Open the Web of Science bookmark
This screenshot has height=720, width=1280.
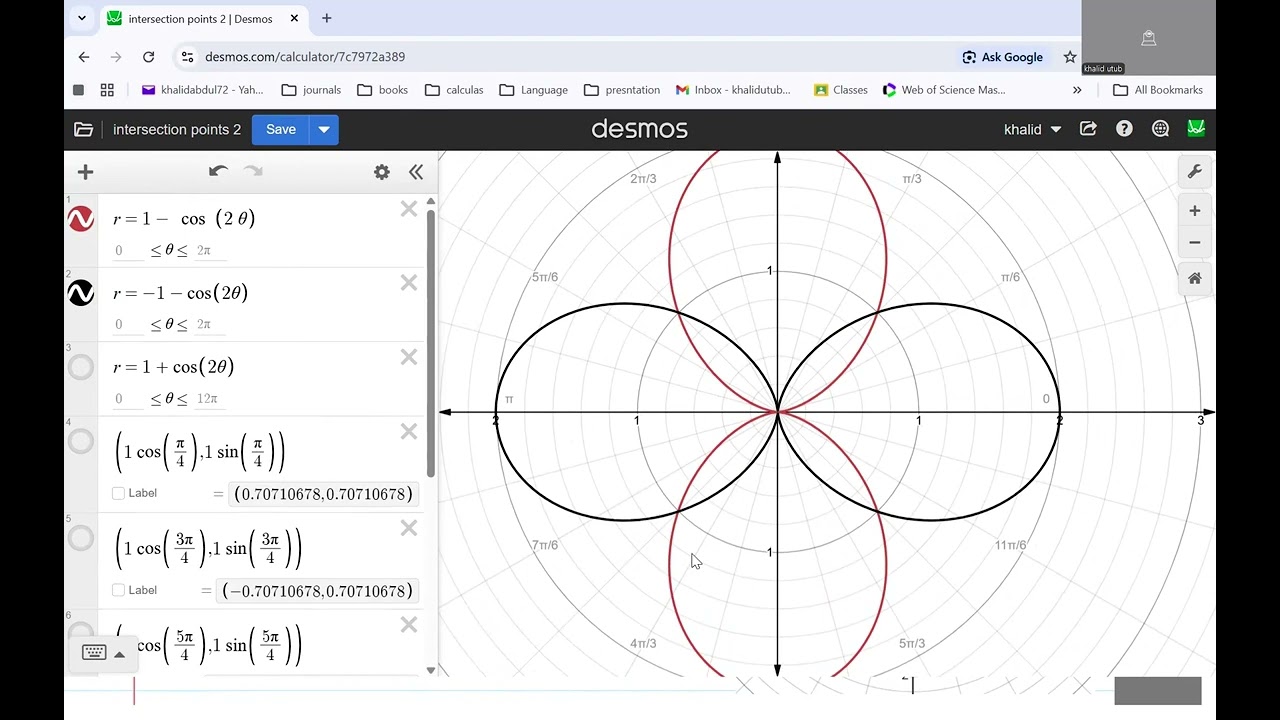[x=944, y=90]
